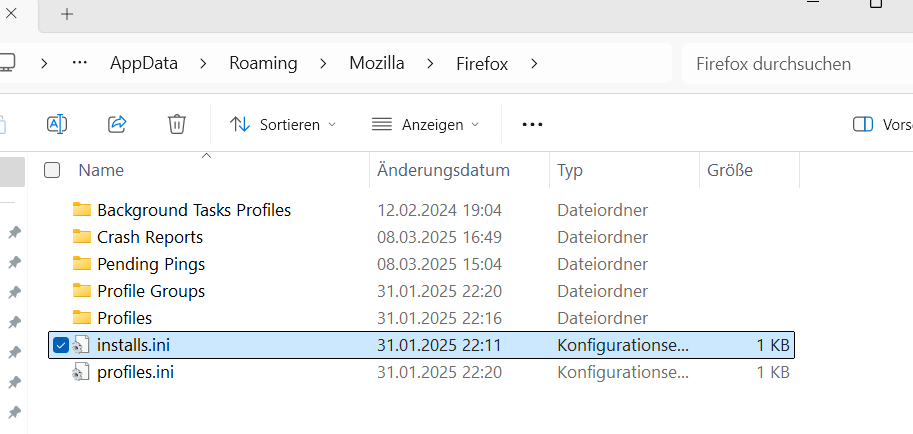Open the Sortieren dropdown
The image size is (913, 434).
pos(283,124)
